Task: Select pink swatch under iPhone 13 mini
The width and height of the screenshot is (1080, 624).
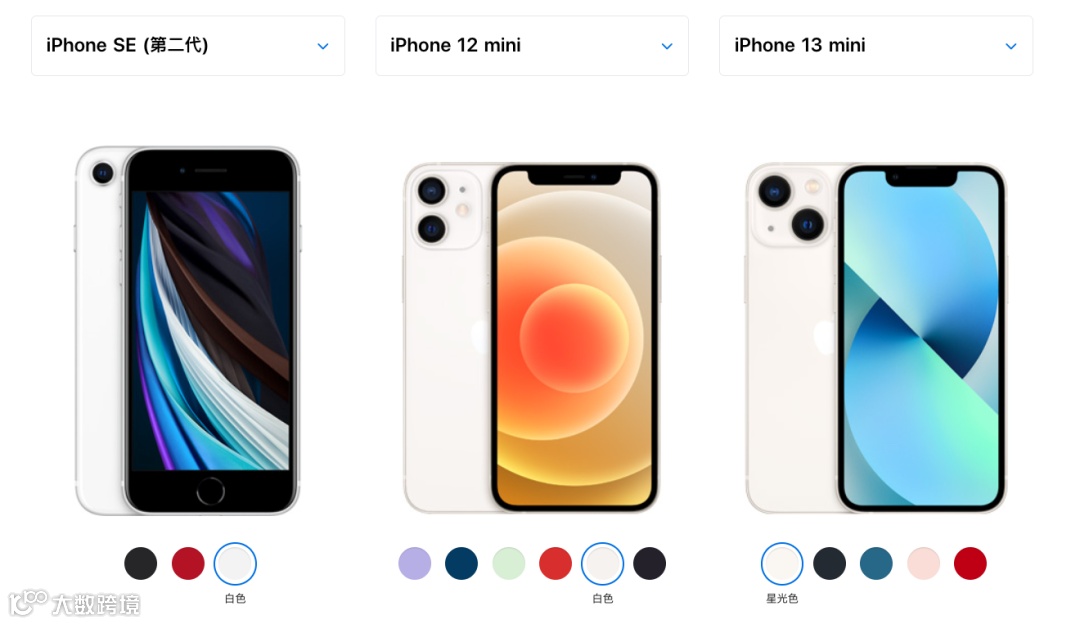Action: point(924,563)
